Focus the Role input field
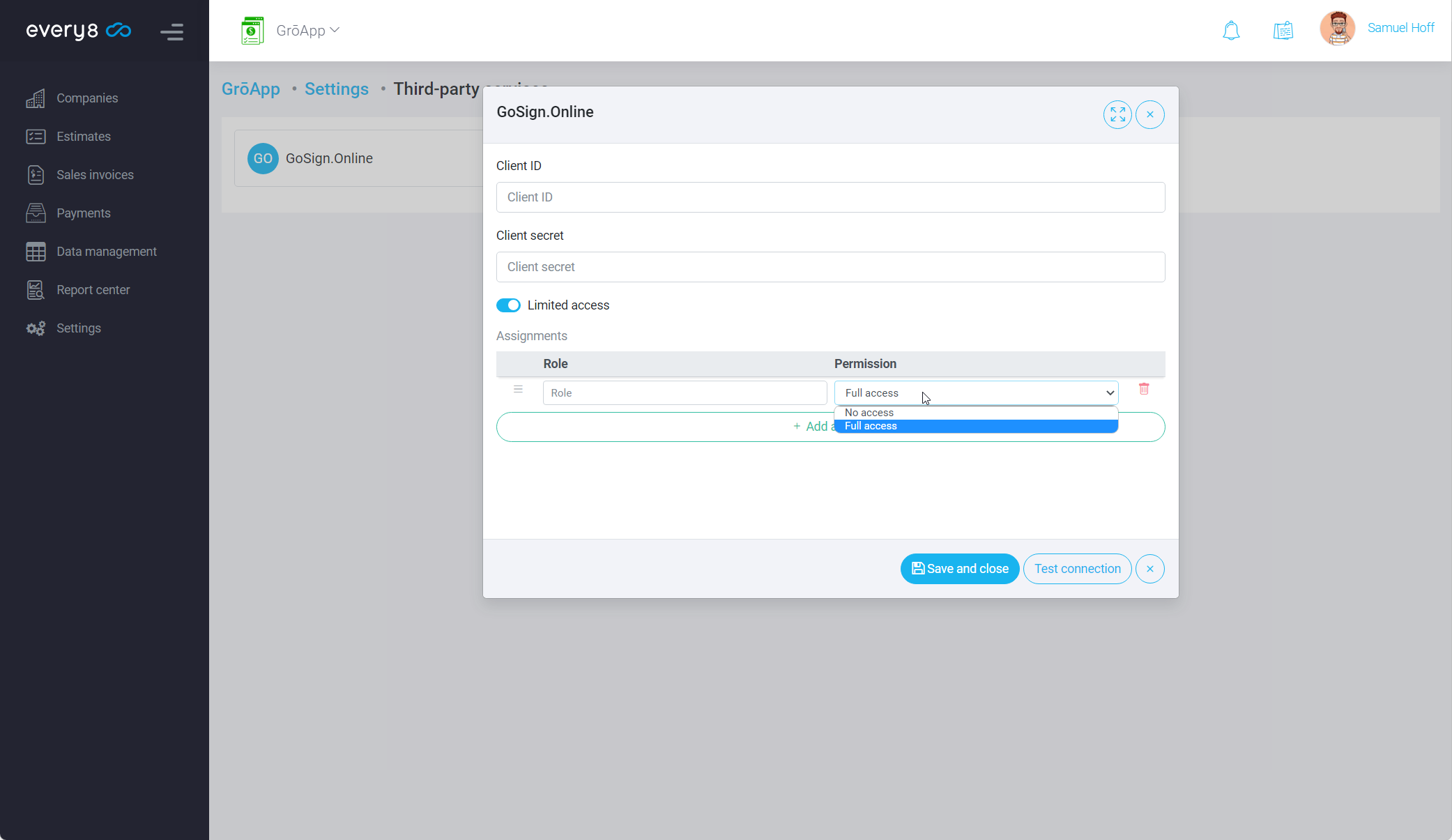Viewport: 1452px width, 840px height. (685, 393)
